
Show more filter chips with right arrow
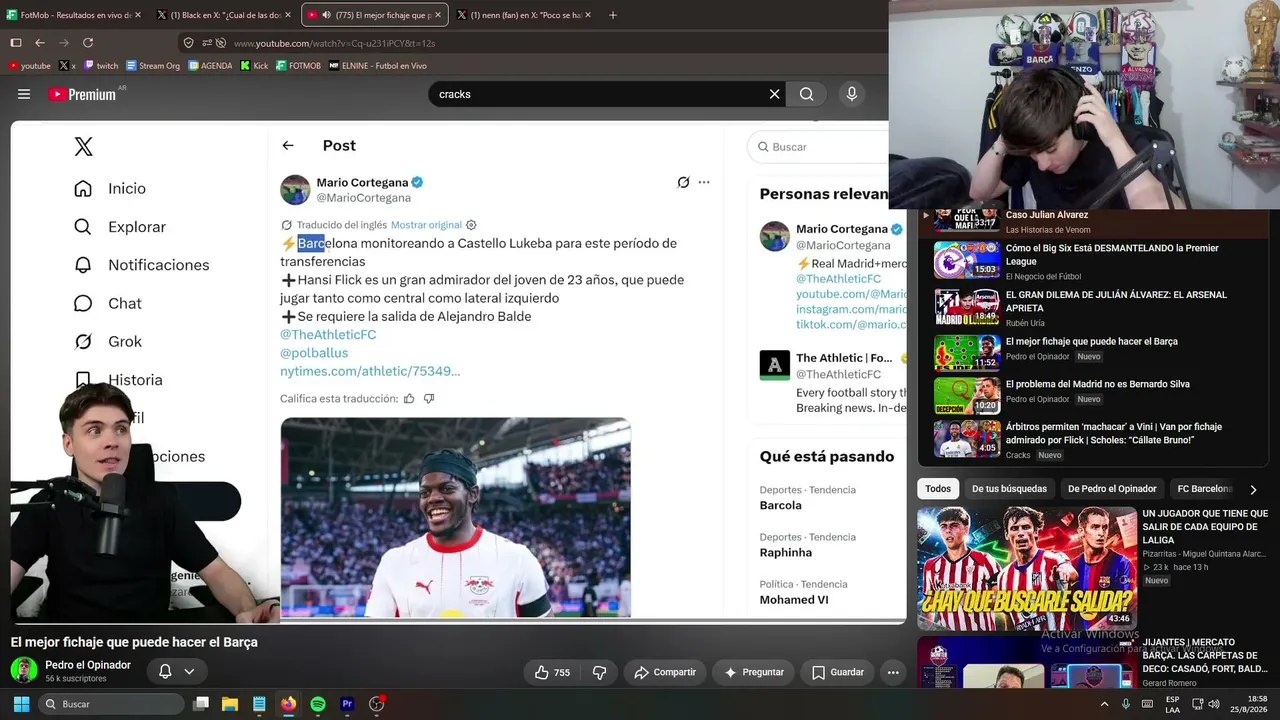[x=1253, y=489]
